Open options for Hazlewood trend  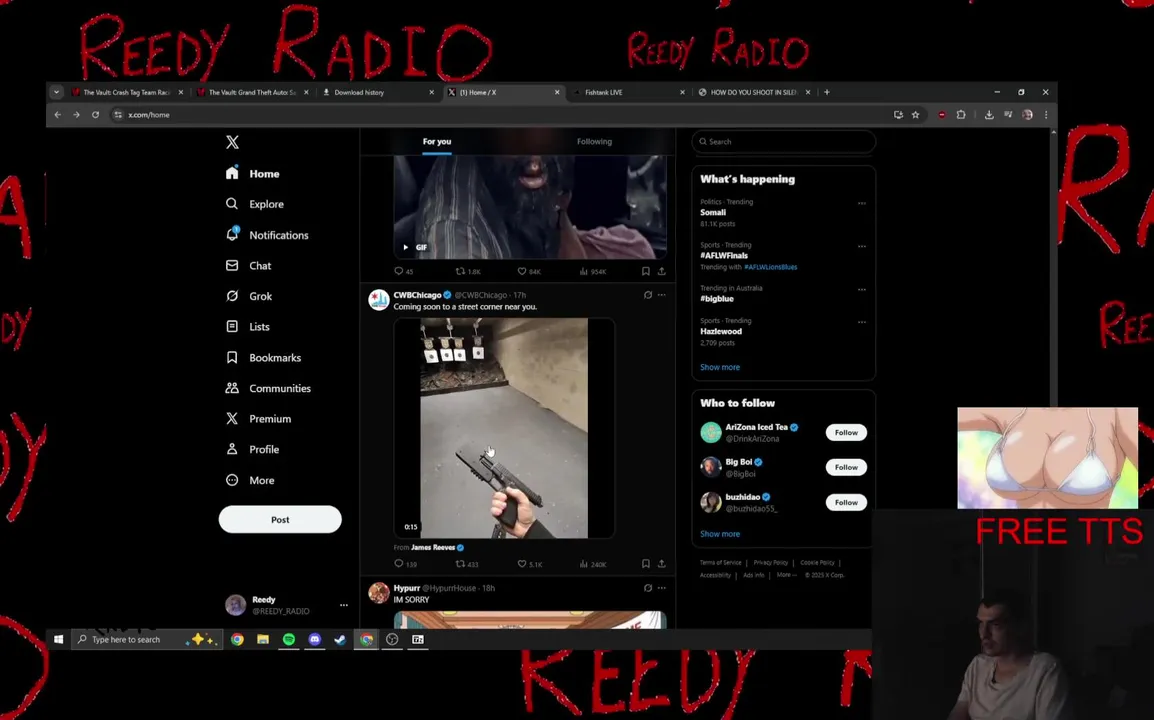click(862, 322)
